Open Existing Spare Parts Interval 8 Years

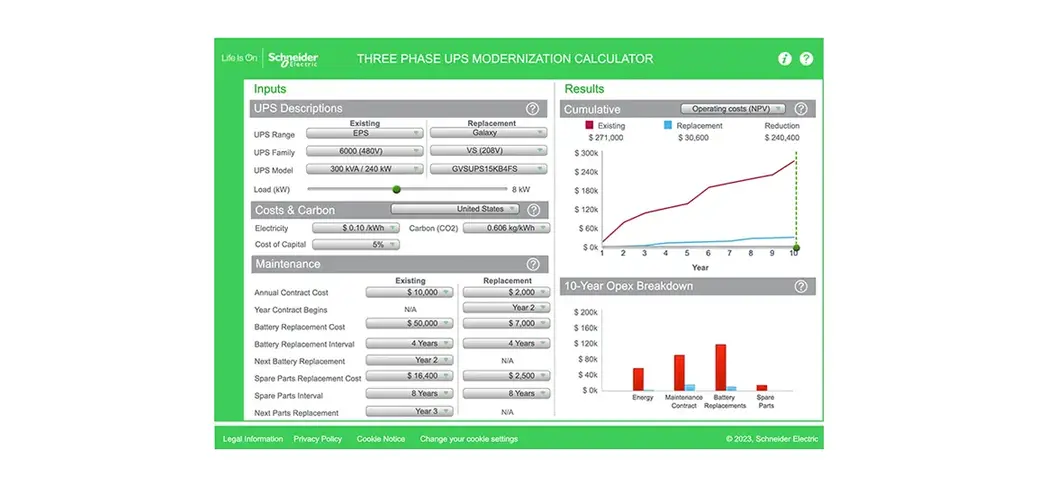click(410, 393)
